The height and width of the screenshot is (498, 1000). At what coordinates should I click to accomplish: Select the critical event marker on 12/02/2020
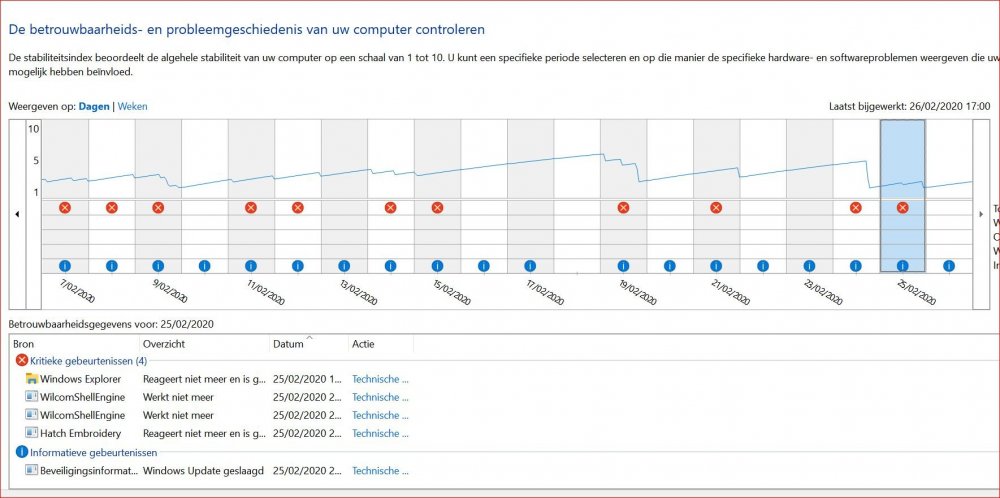[x=298, y=207]
